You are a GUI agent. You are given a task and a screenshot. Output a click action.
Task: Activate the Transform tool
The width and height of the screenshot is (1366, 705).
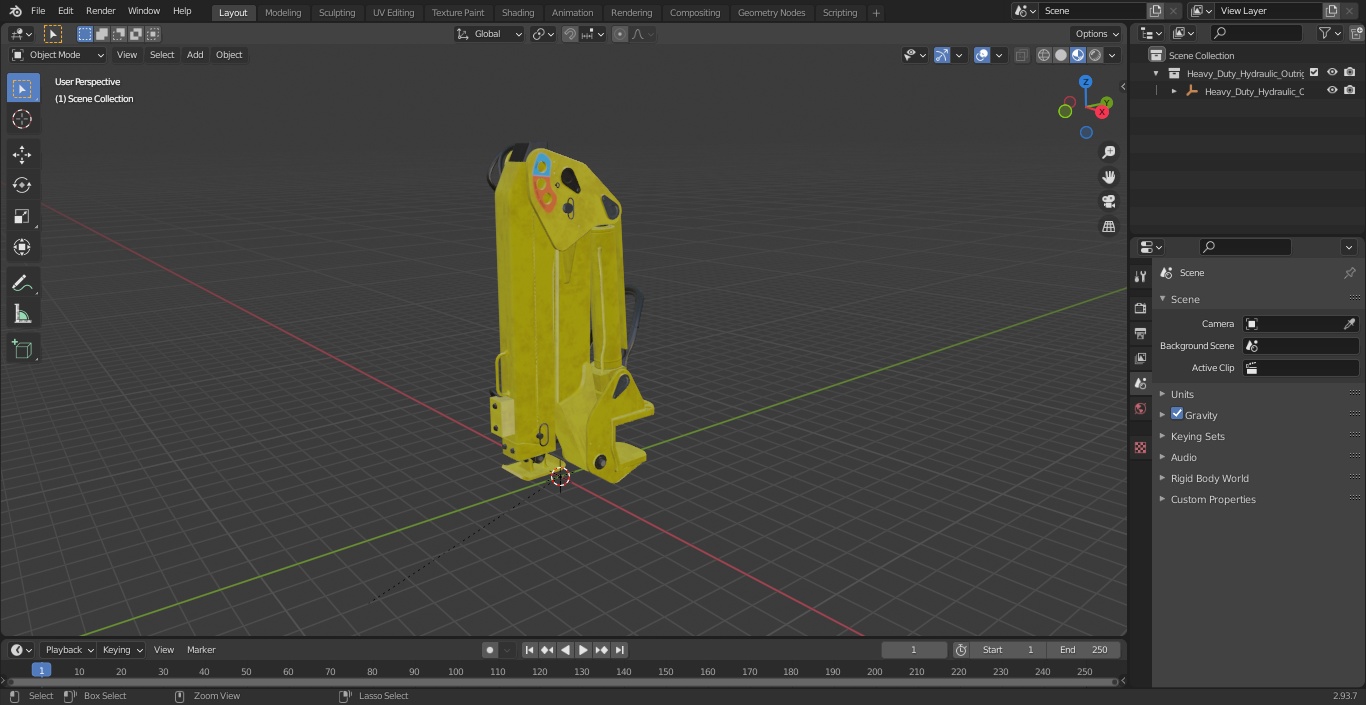point(22,247)
